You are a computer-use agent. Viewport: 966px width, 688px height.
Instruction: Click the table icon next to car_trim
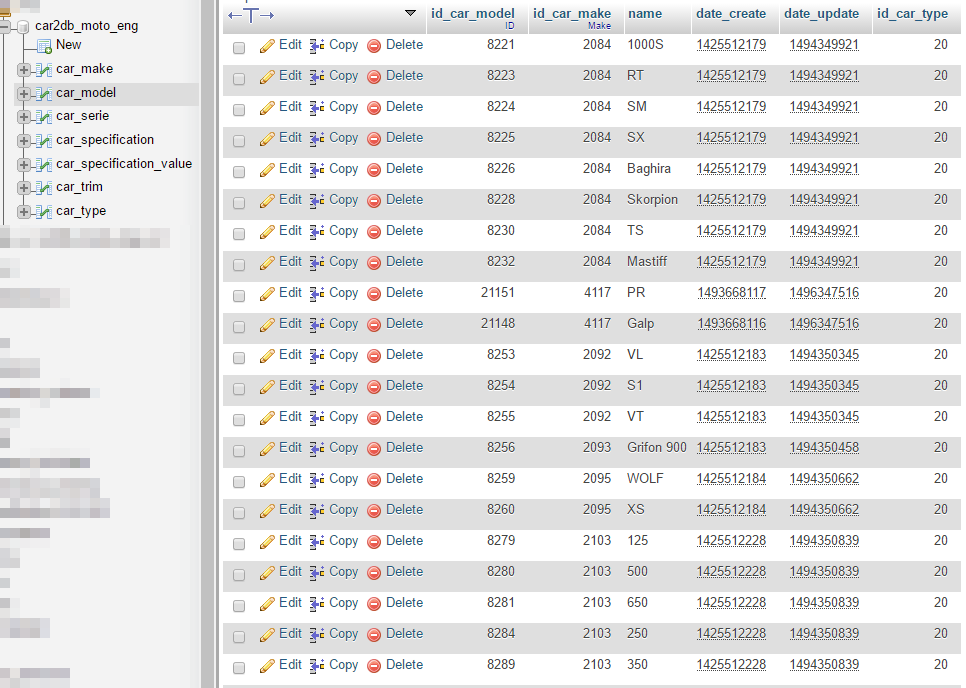tap(44, 188)
